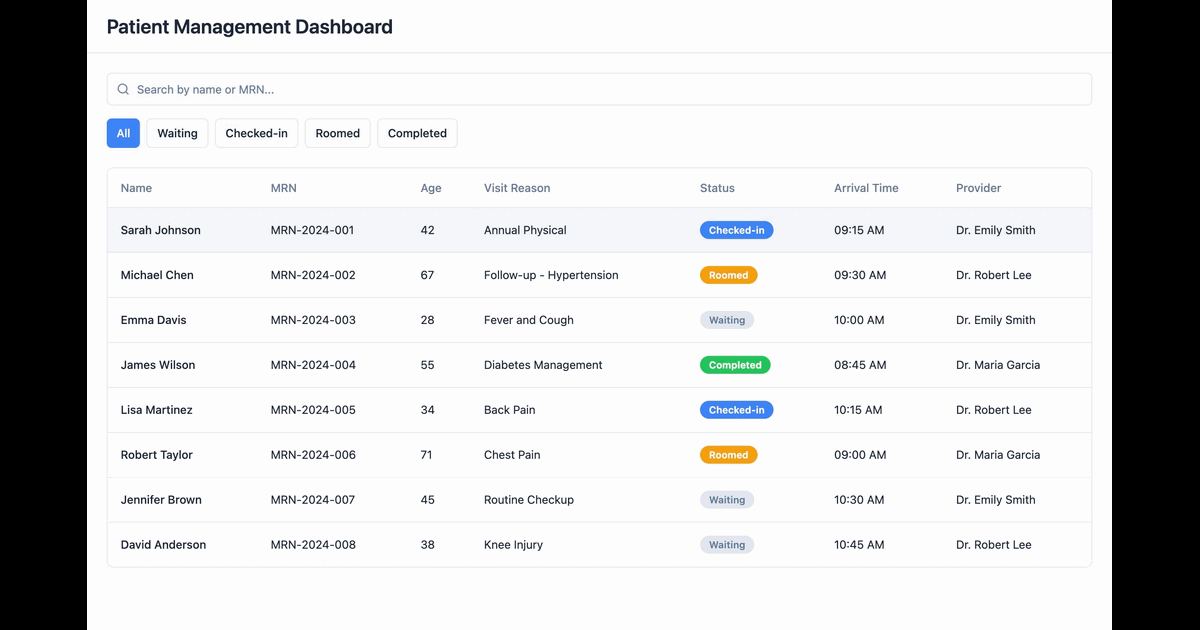Click the 10:15 AM arrival time
Image resolution: width=1200 pixels, height=630 pixels.
click(858, 410)
